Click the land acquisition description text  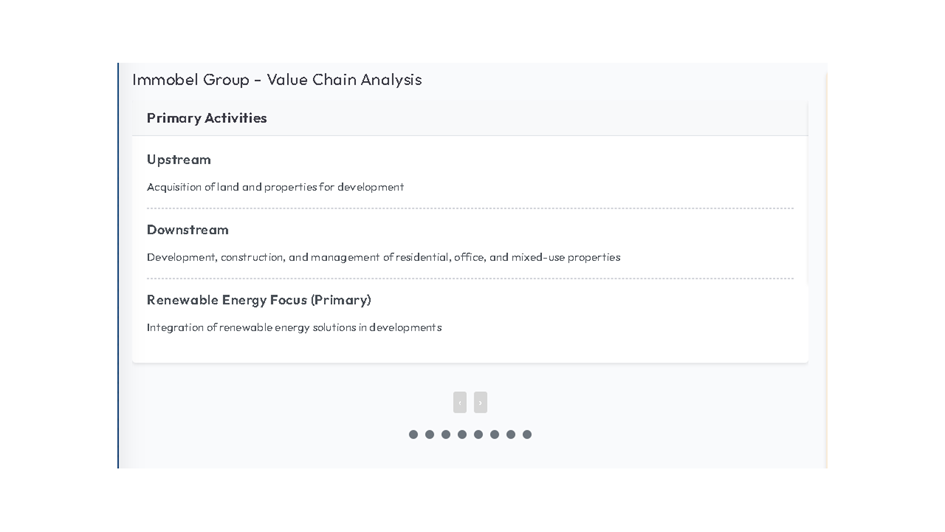tap(275, 187)
